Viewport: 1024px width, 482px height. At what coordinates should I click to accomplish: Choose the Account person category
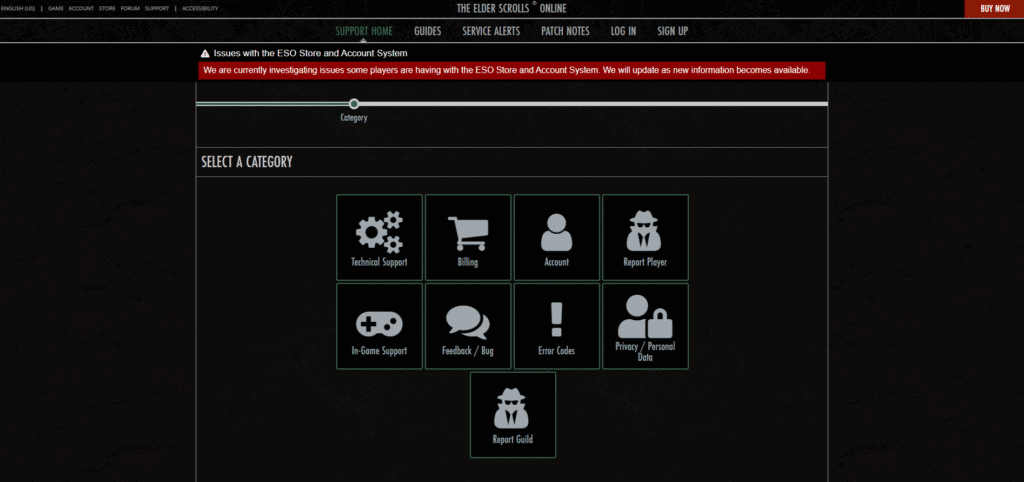557,237
